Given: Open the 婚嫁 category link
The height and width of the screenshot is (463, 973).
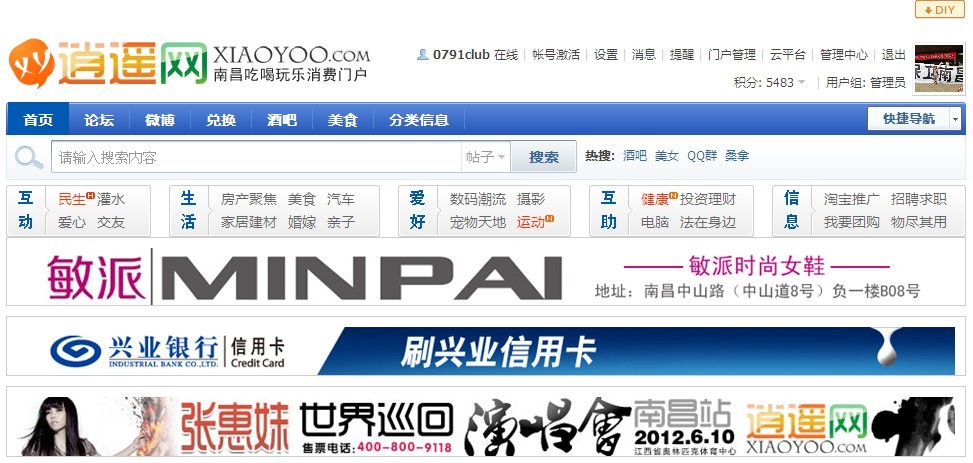Looking at the screenshot, I should [302, 222].
